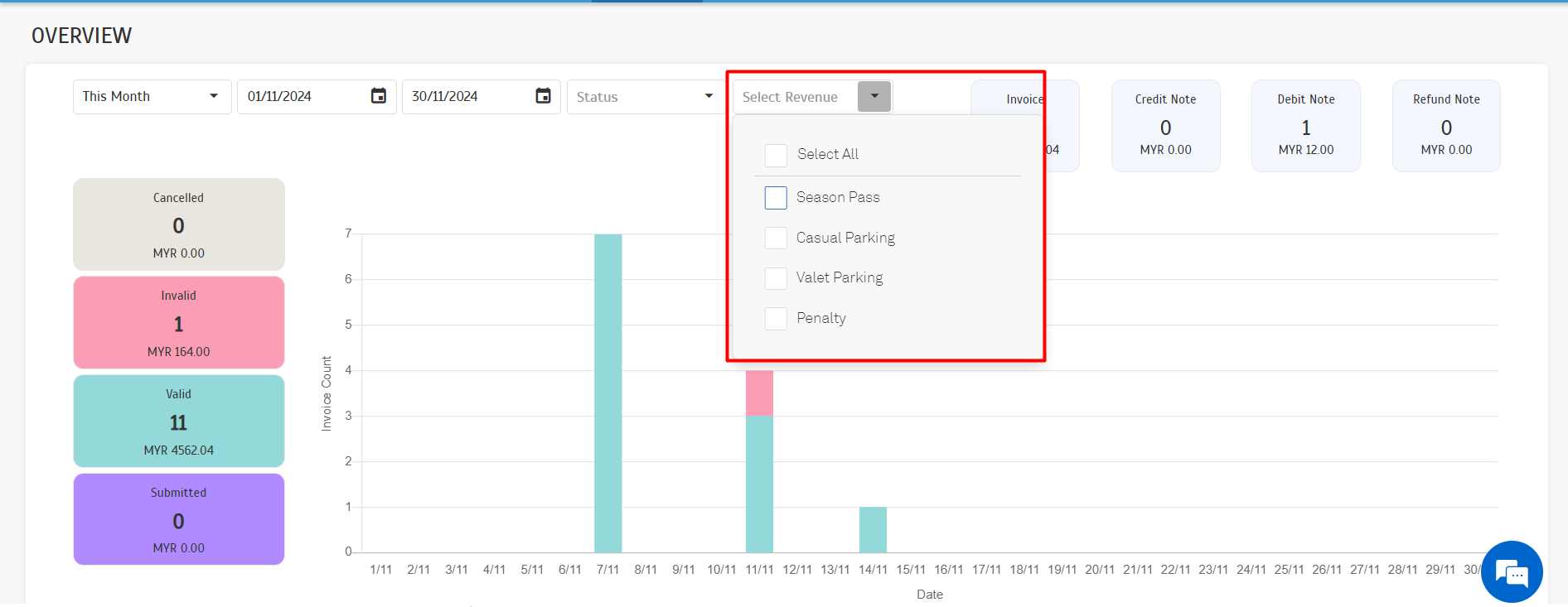
Task: Select the Valid invoices card
Action: [179, 422]
